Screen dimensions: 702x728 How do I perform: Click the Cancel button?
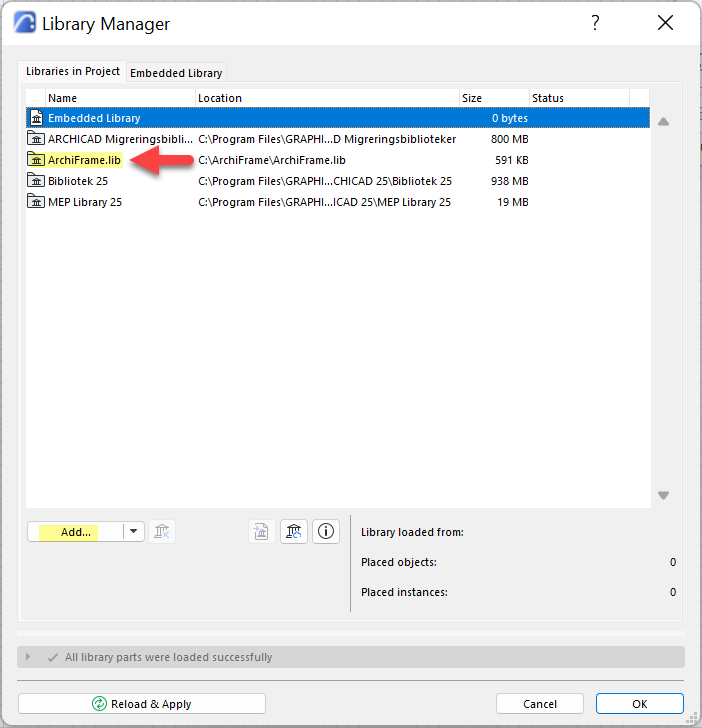pos(540,704)
